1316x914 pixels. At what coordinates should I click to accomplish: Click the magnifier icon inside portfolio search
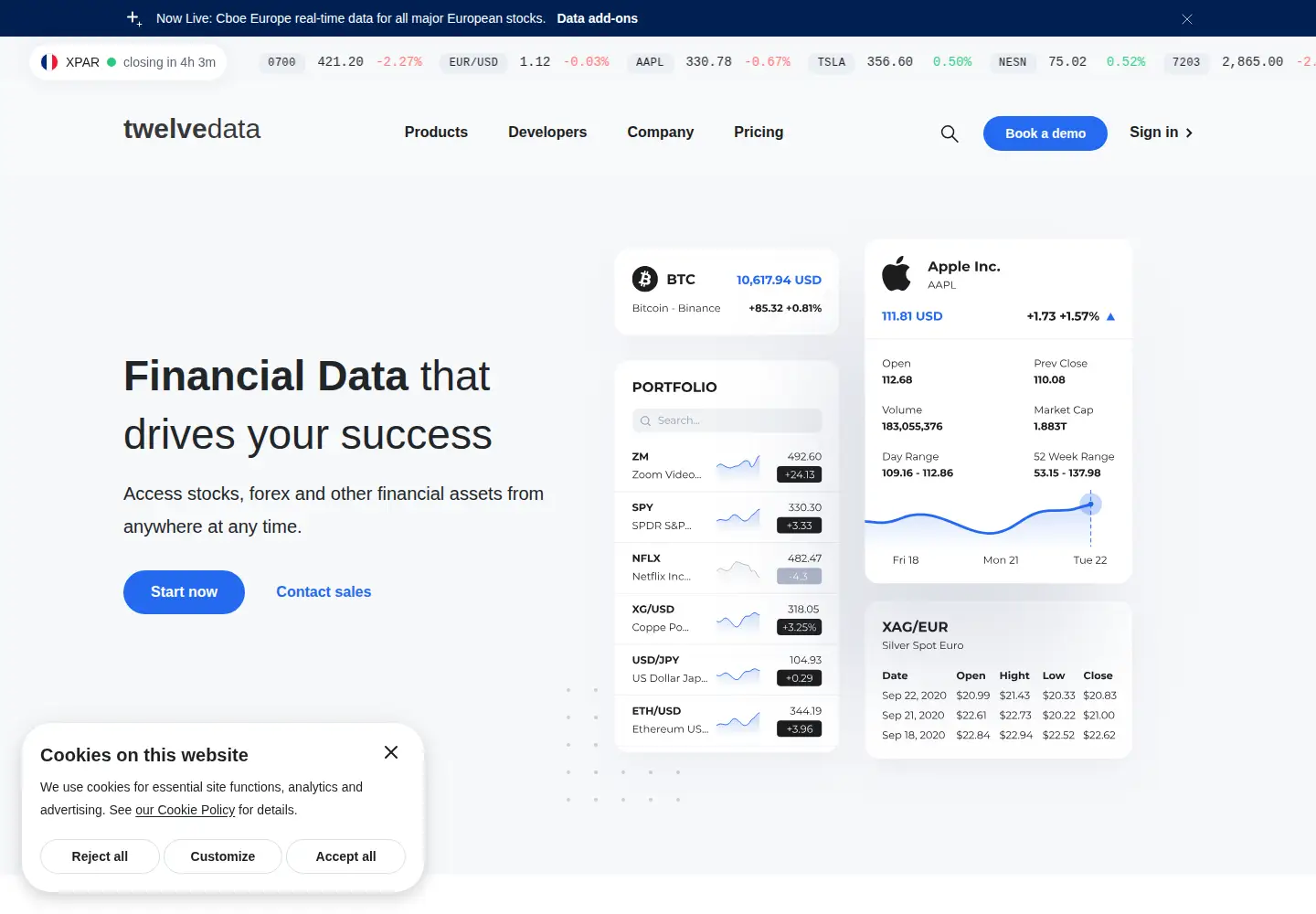click(x=646, y=420)
